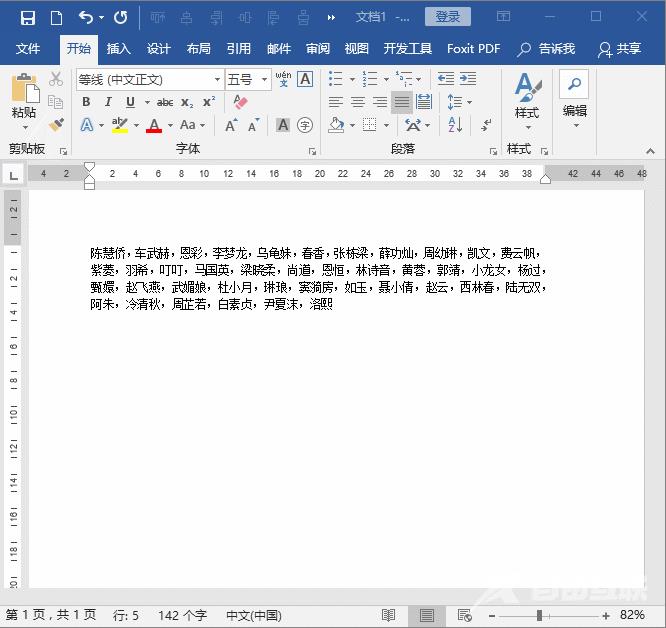Click the zoom slider handle
Viewport: 666px width, 628px height.
539,615
